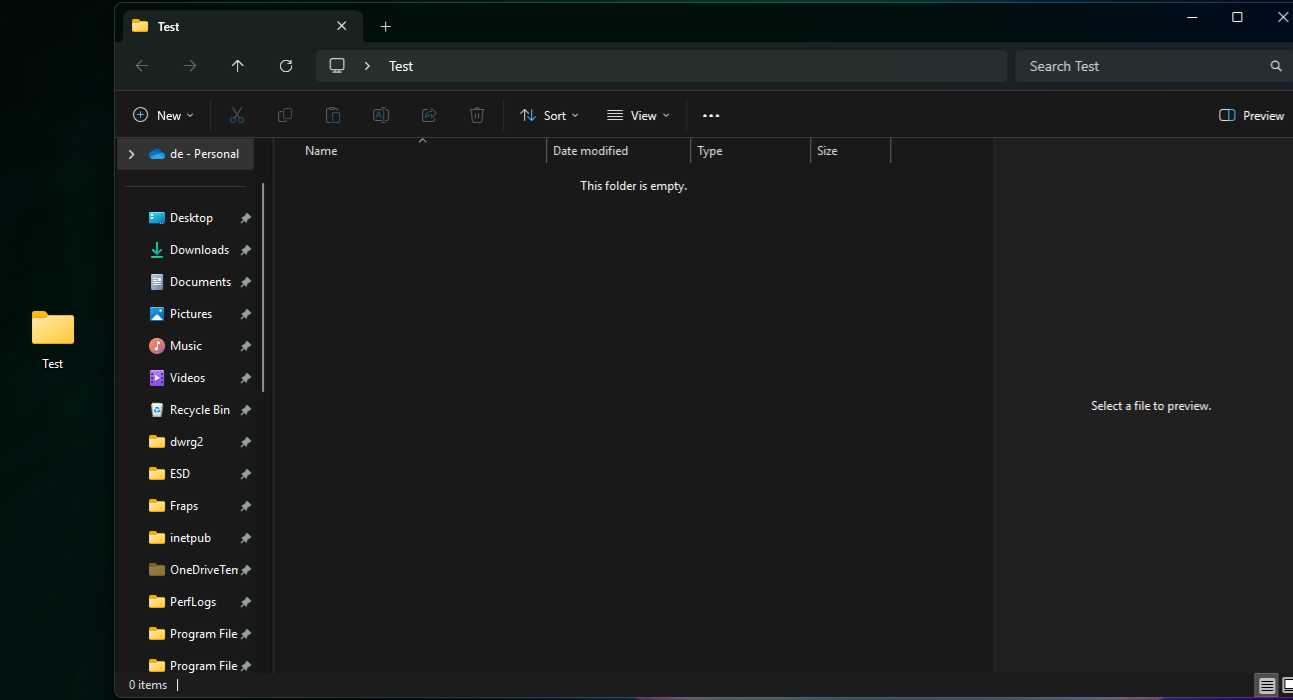Screen dimensions: 1293x700
Task: Click the Delete icon in the toolbar
Action: (x=477, y=115)
